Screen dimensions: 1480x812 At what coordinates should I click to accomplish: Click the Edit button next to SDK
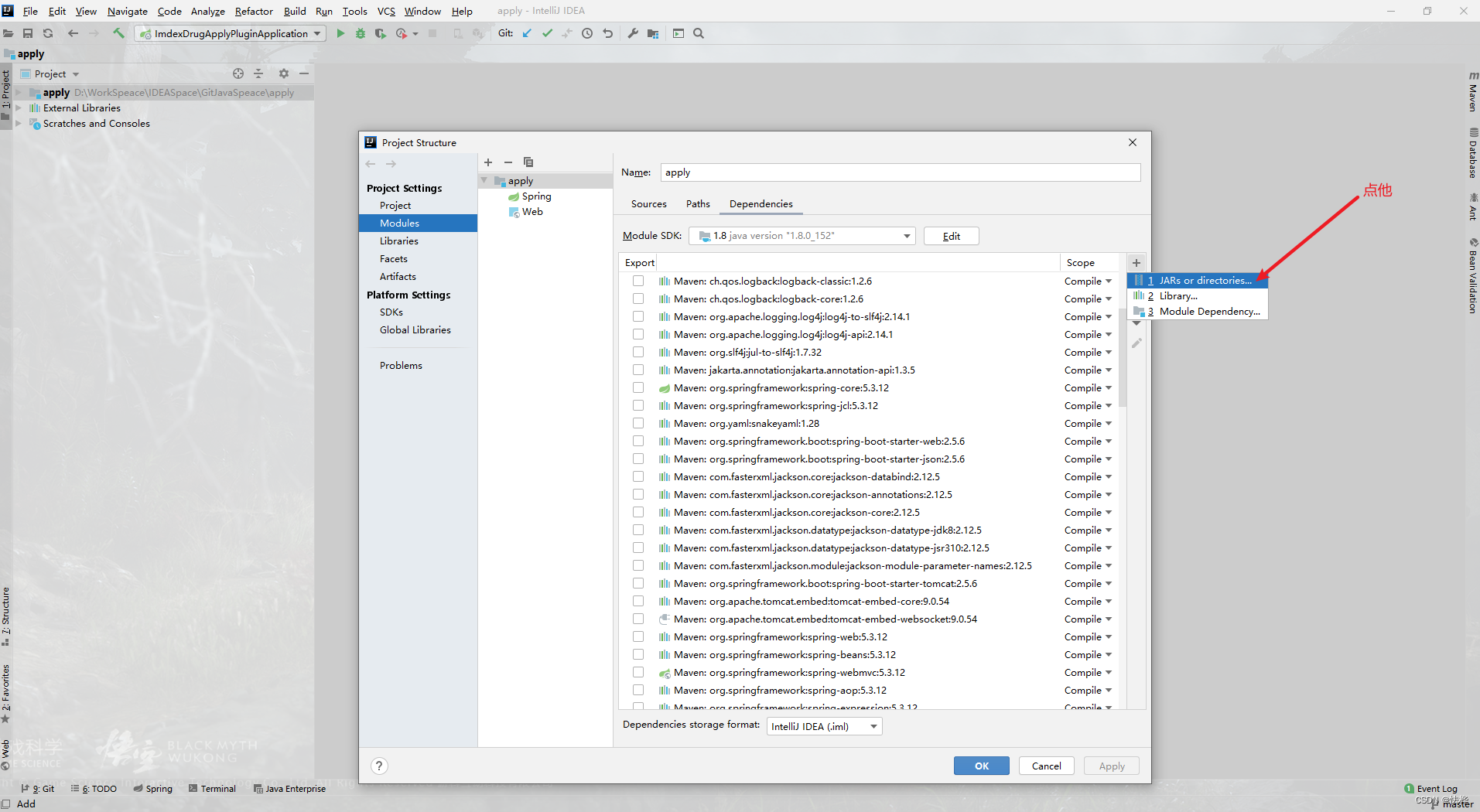click(952, 236)
